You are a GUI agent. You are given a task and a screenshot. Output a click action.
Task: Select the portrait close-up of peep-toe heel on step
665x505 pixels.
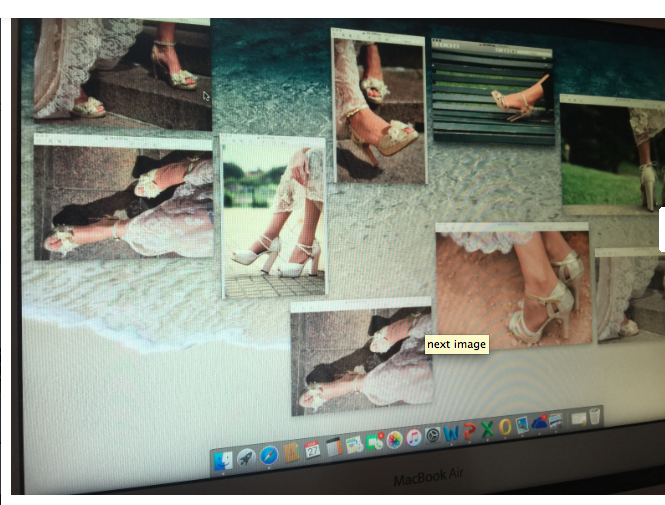pyautogui.click(x=378, y=106)
